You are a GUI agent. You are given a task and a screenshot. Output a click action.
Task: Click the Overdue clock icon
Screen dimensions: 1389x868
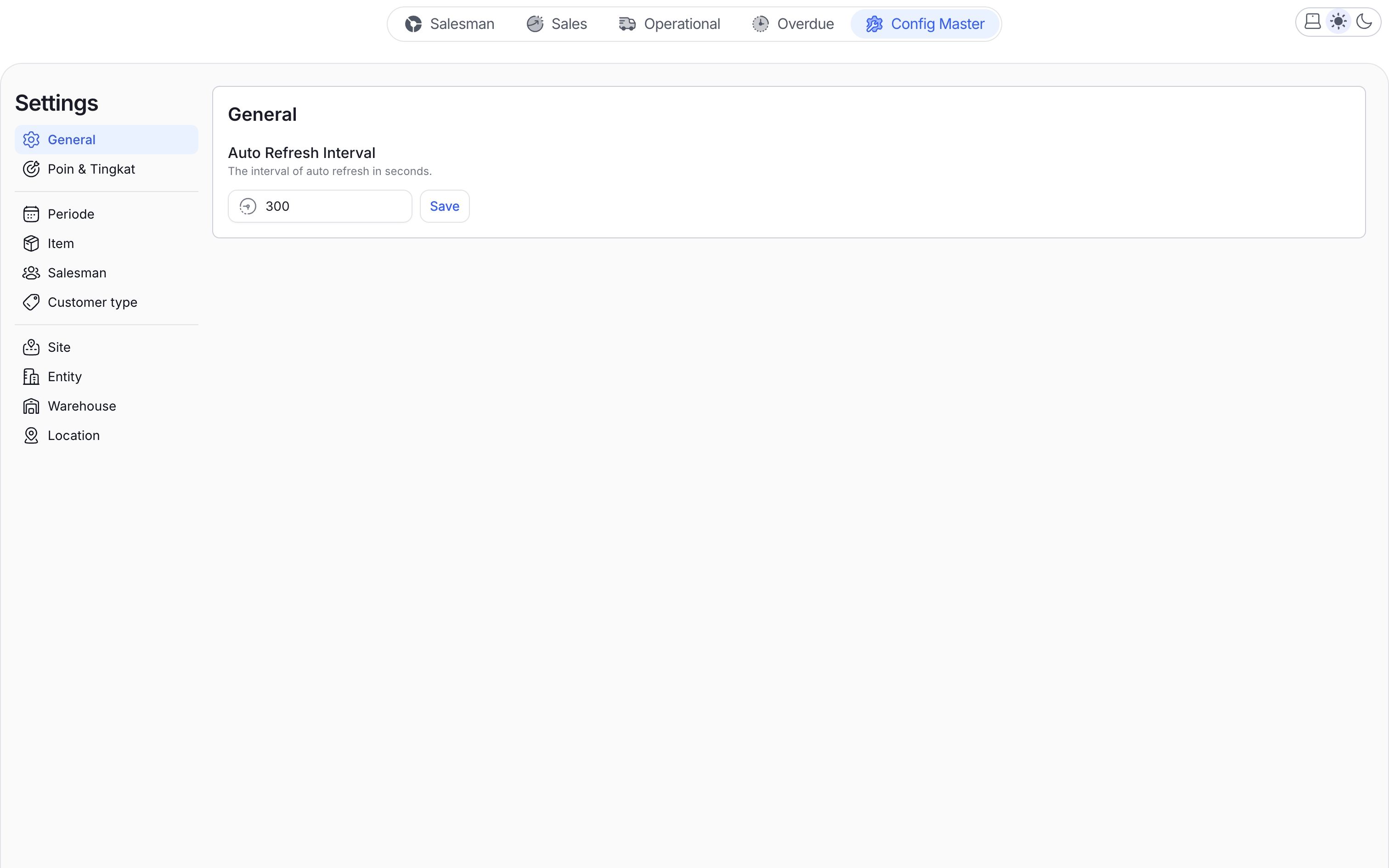point(761,24)
